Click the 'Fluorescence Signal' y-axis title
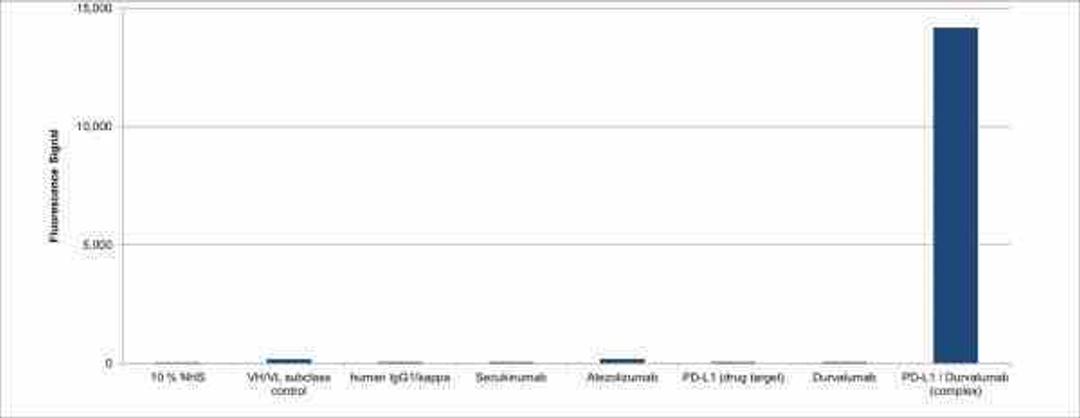 54,185
